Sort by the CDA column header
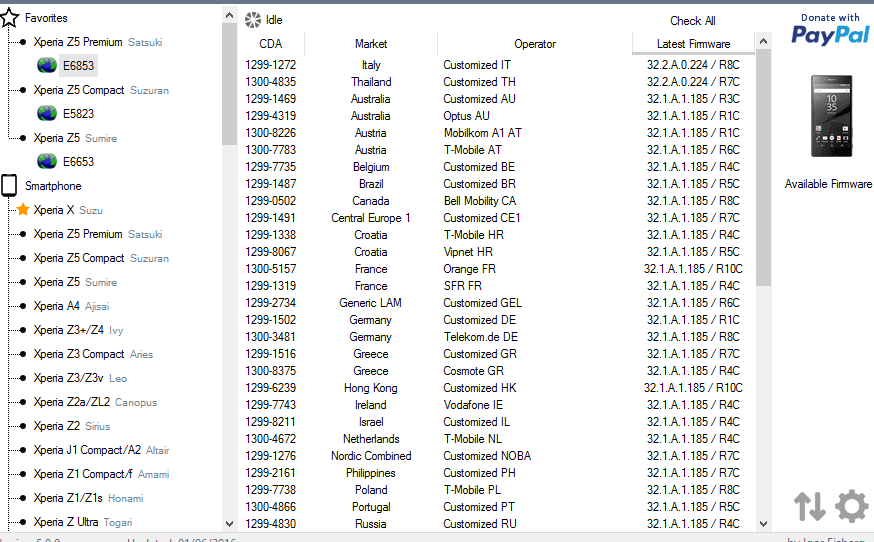Image resolution: width=874 pixels, height=542 pixels. (x=271, y=43)
